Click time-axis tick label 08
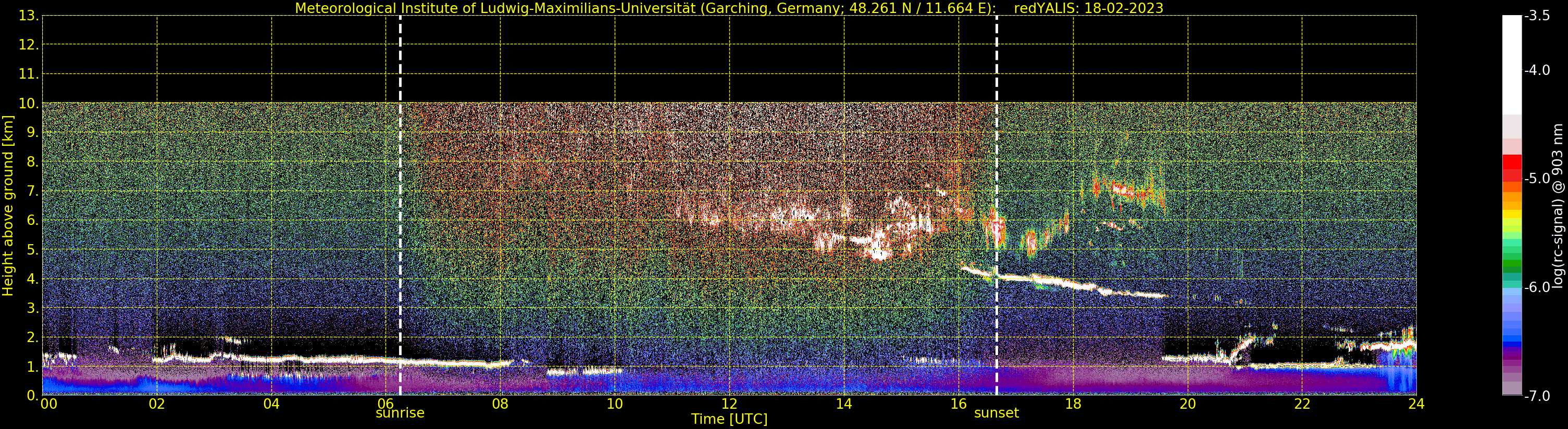 click(500, 404)
